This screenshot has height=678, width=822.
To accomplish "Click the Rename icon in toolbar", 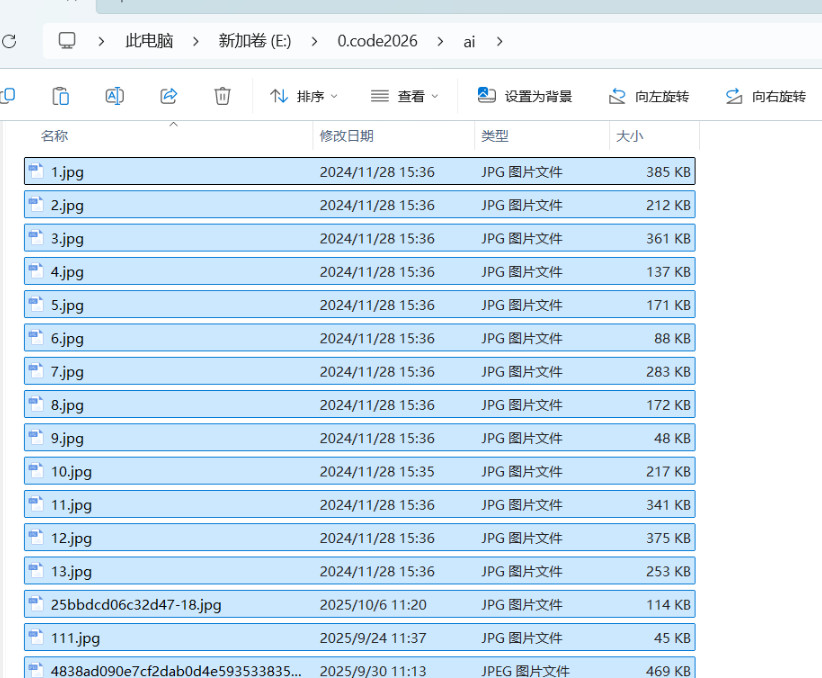I will [x=115, y=96].
